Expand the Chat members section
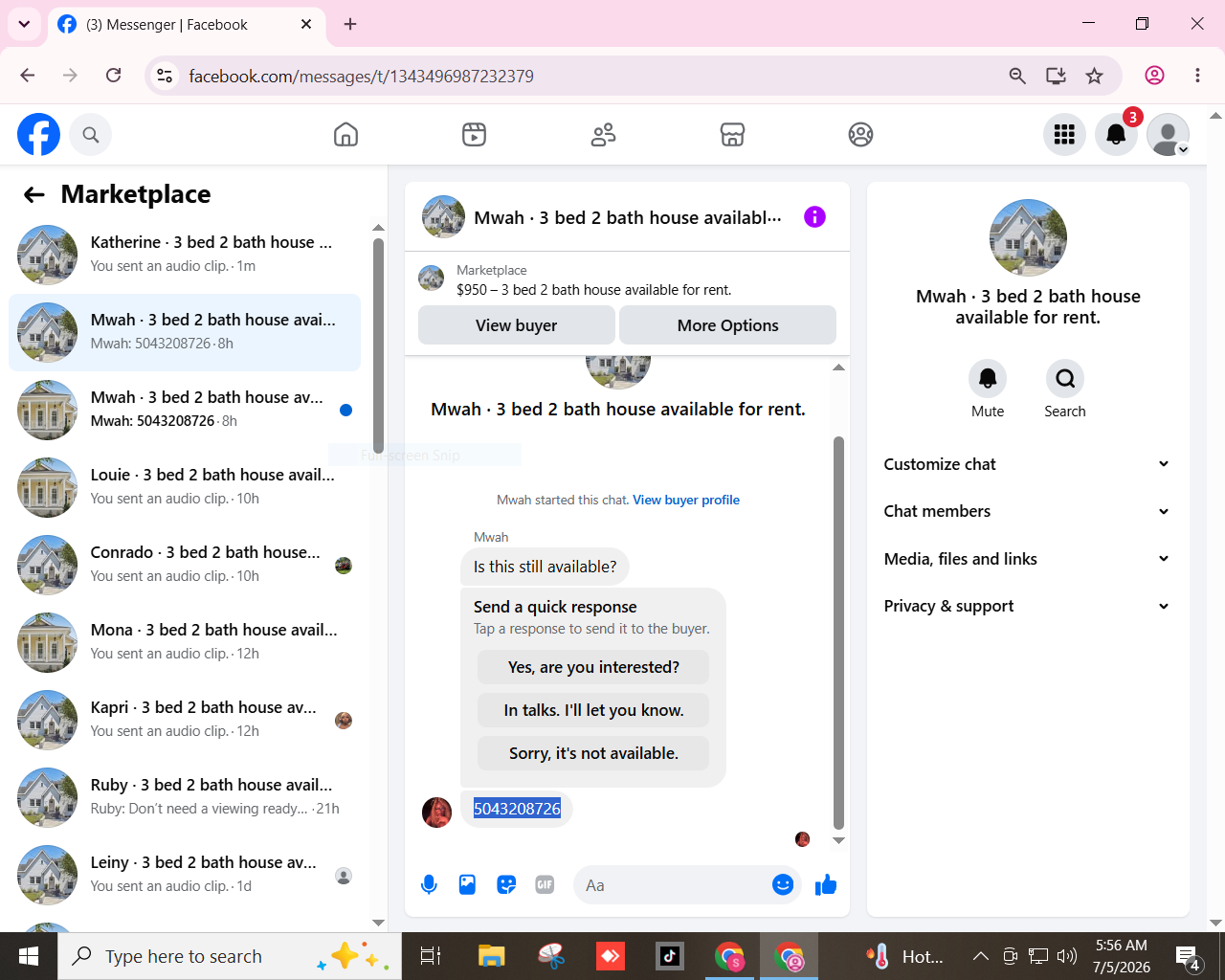This screenshot has height=980, width=1225. click(1027, 511)
